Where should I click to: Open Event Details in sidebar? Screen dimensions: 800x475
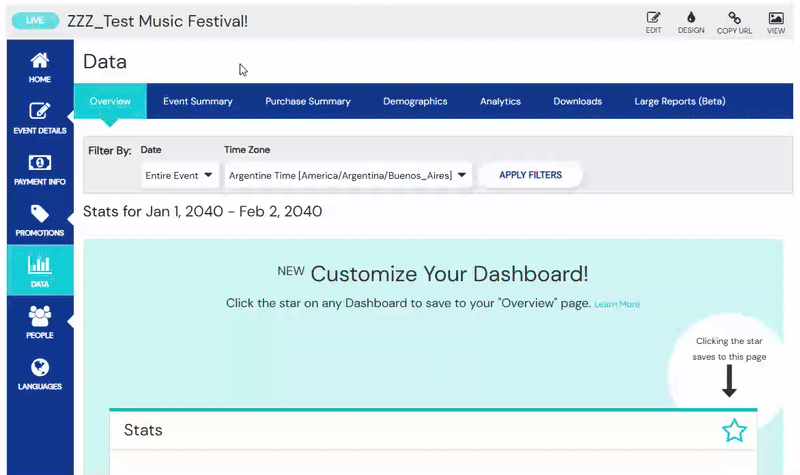click(40, 118)
